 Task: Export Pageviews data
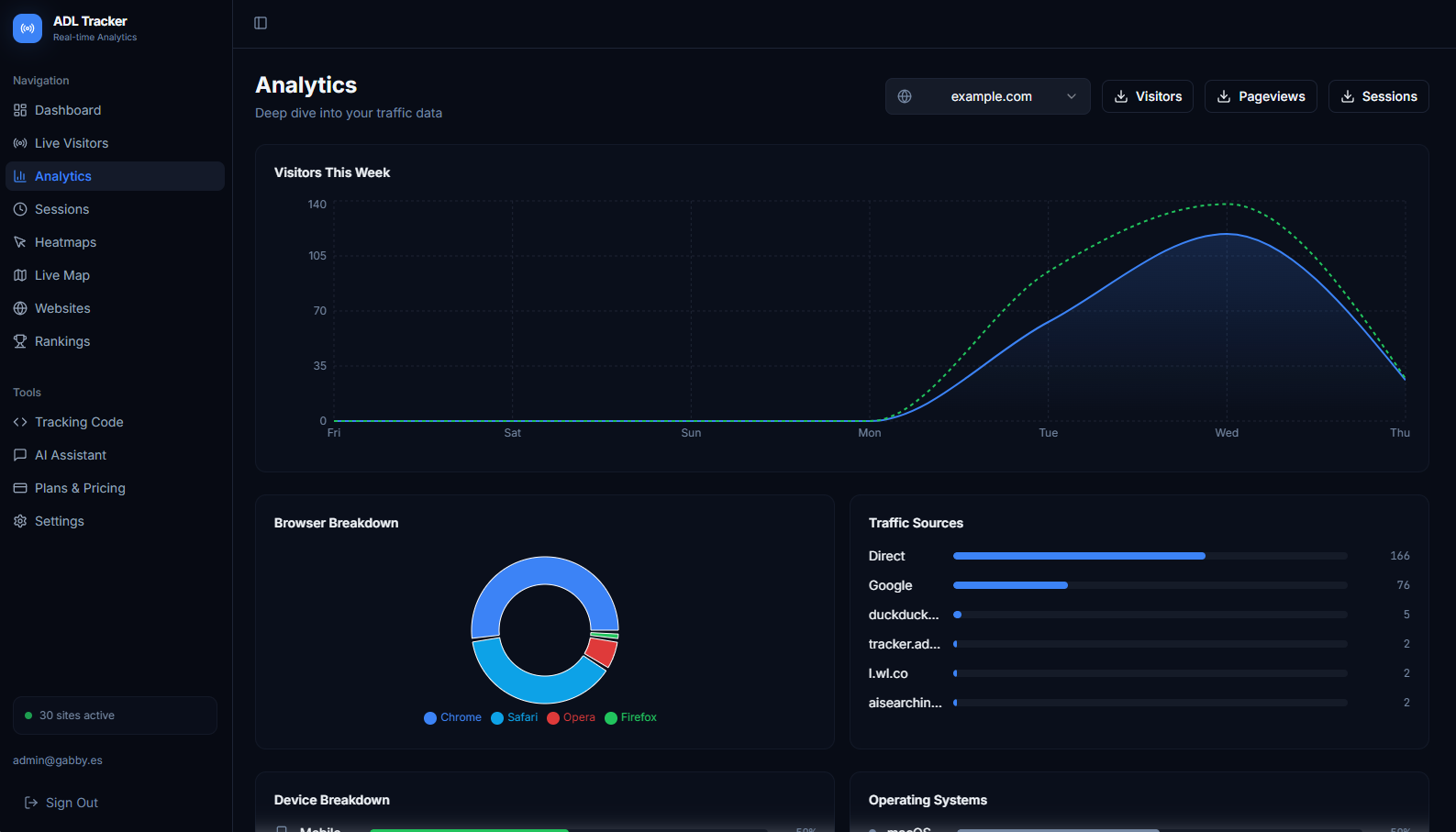[1261, 96]
